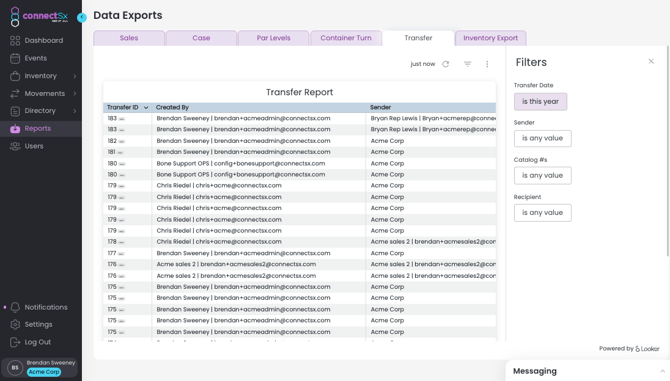Viewport: 670px width, 381px height.
Task: Expand the Movements submenu chevron
Action: (x=75, y=94)
